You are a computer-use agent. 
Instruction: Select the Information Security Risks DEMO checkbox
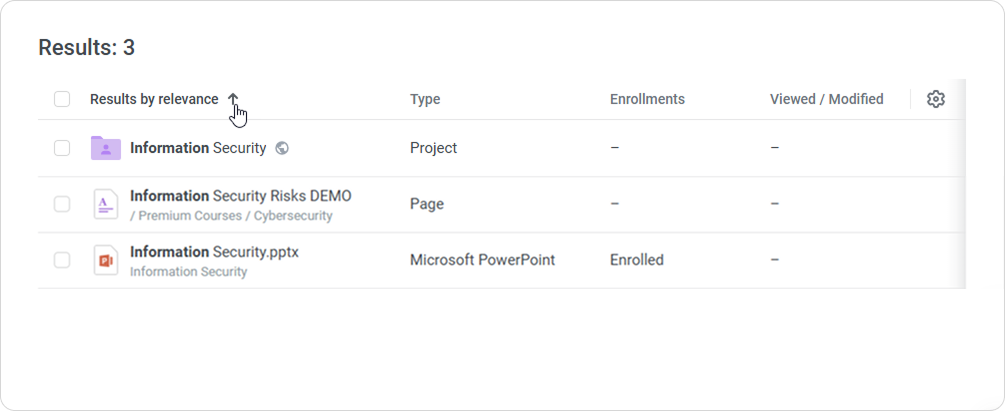62,204
